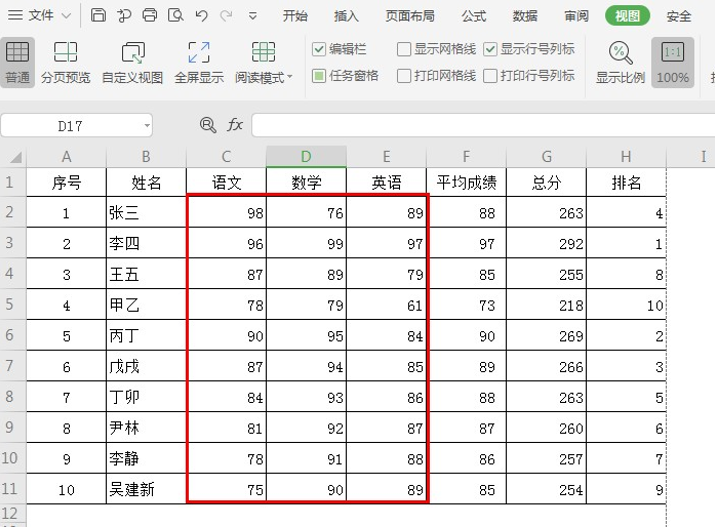Image resolution: width=715 pixels, height=532 pixels.
Task: Click the Name Box showing D17
Action: (x=77, y=125)
